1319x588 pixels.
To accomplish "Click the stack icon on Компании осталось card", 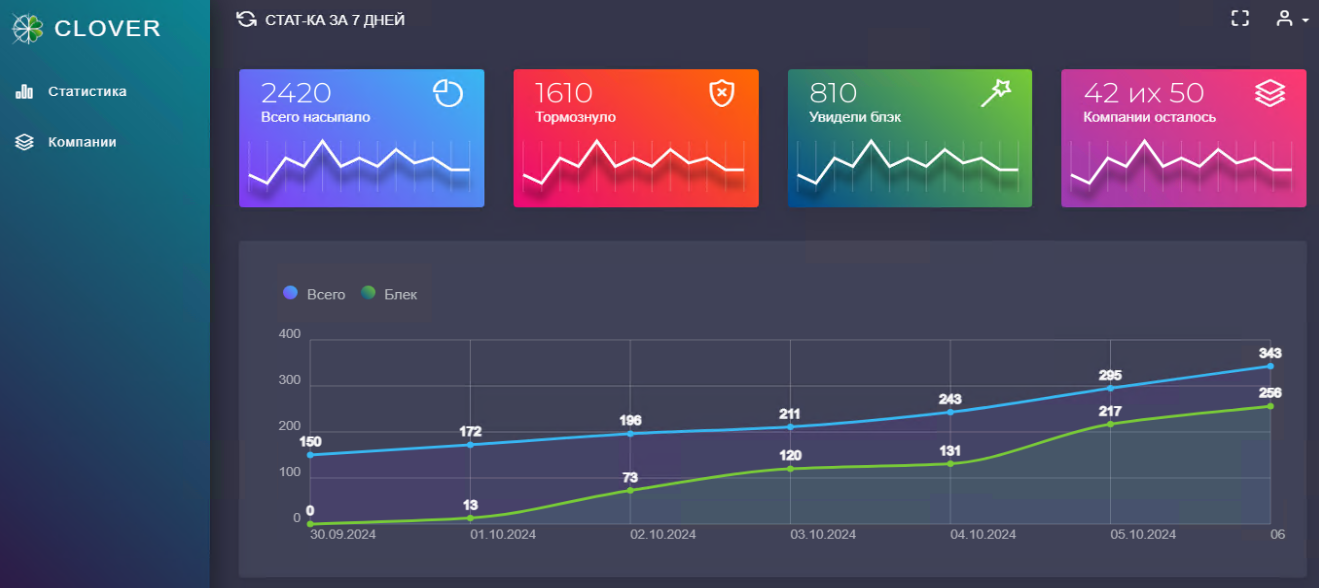I will 1269,93.
